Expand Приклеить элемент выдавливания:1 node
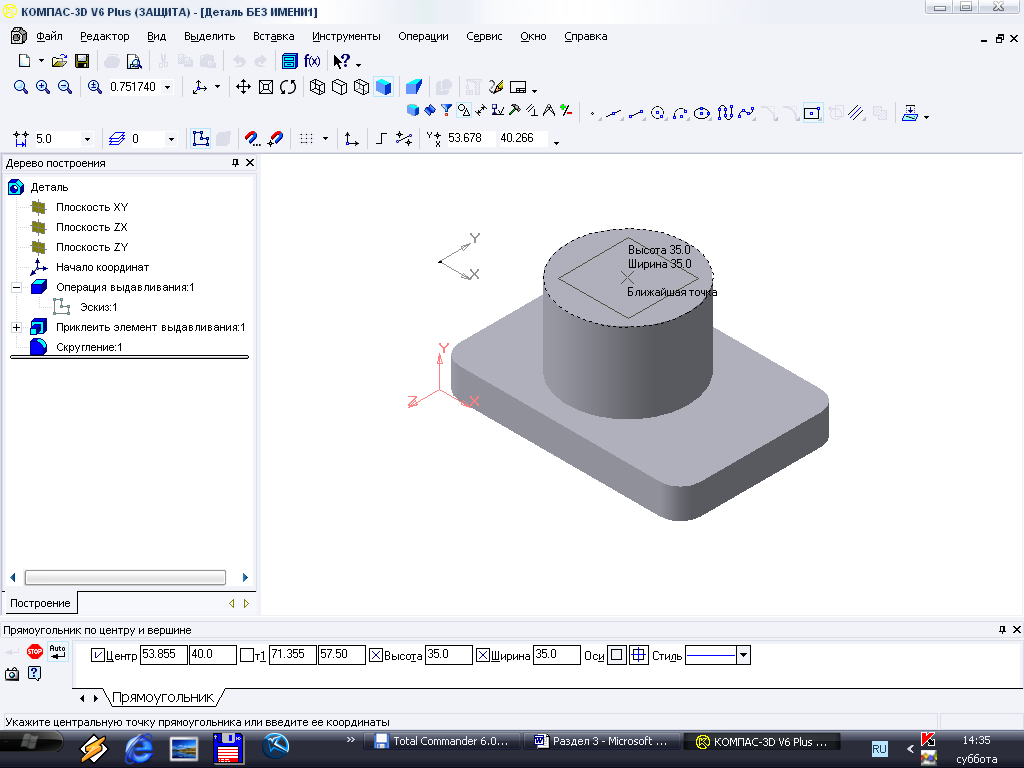 click(x=16, y=327)
